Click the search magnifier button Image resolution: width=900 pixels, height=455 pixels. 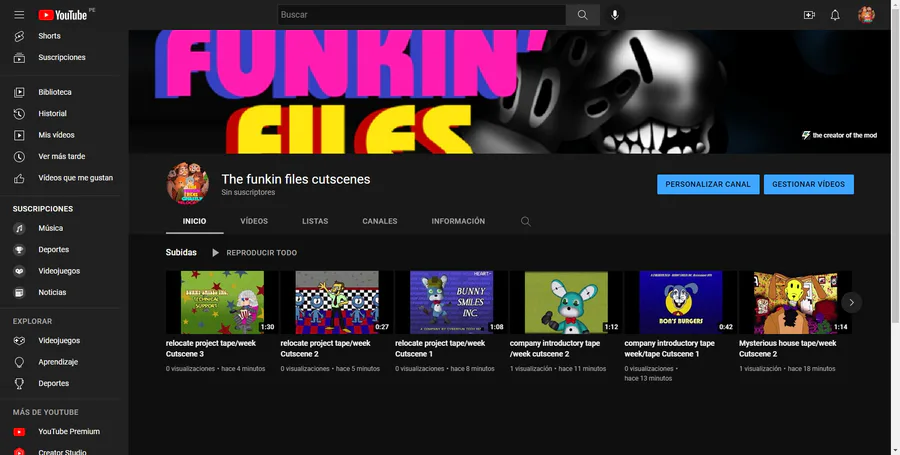583,15
